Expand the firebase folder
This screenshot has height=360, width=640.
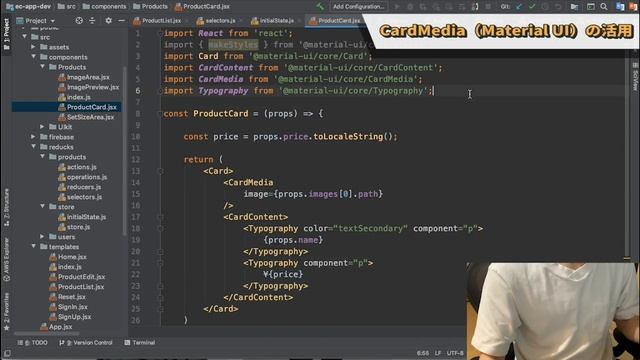pyautogui.click(x=34, y=137)
